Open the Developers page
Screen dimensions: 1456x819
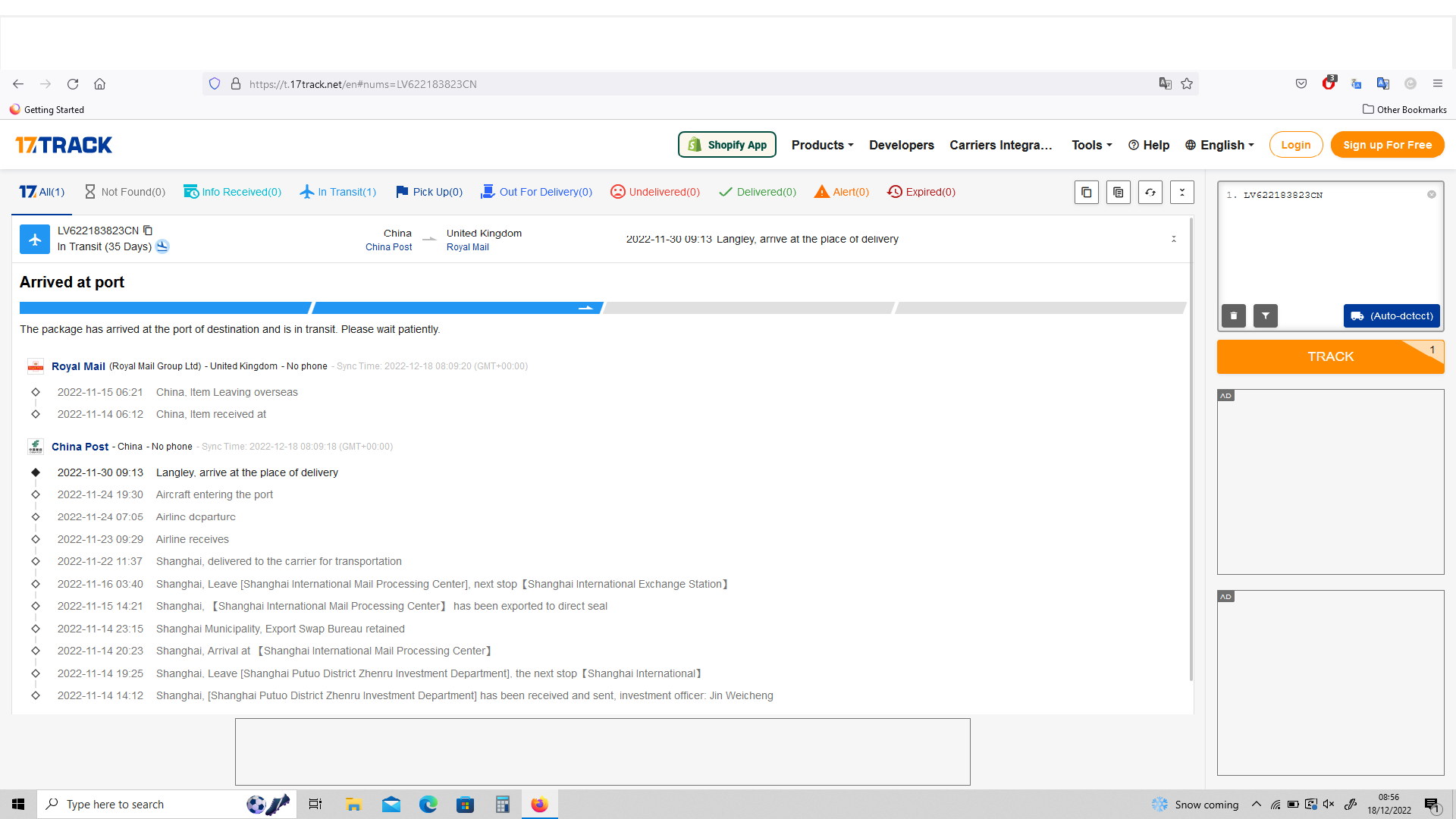[901, 145]
